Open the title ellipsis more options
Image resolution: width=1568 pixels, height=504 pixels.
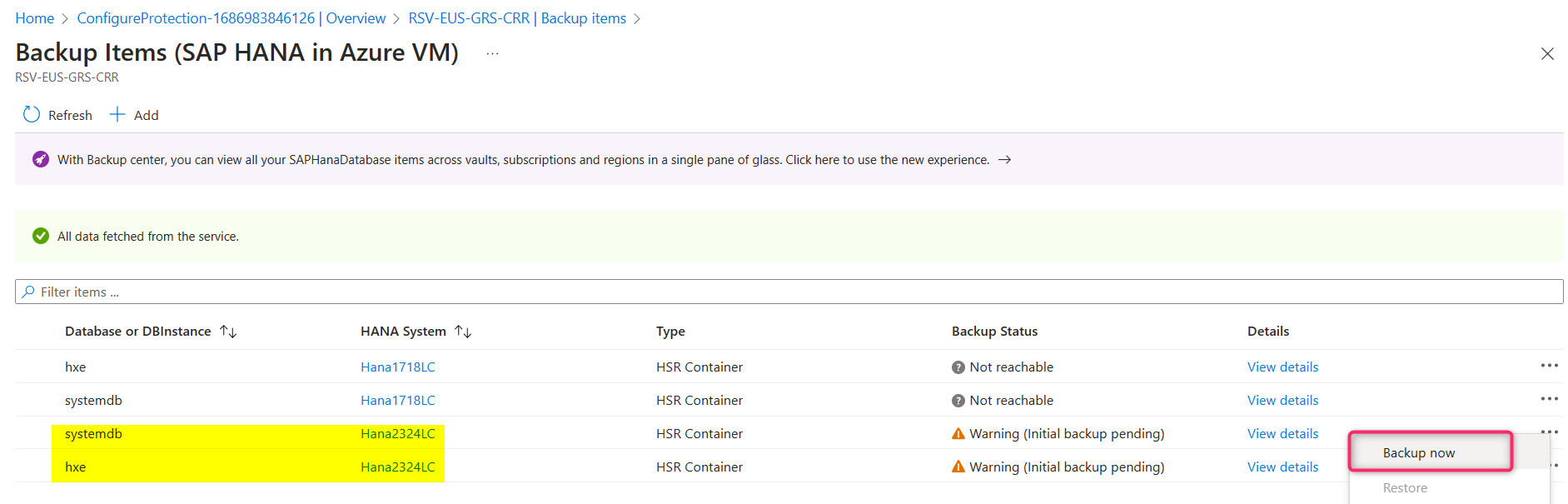pos(492,53)
